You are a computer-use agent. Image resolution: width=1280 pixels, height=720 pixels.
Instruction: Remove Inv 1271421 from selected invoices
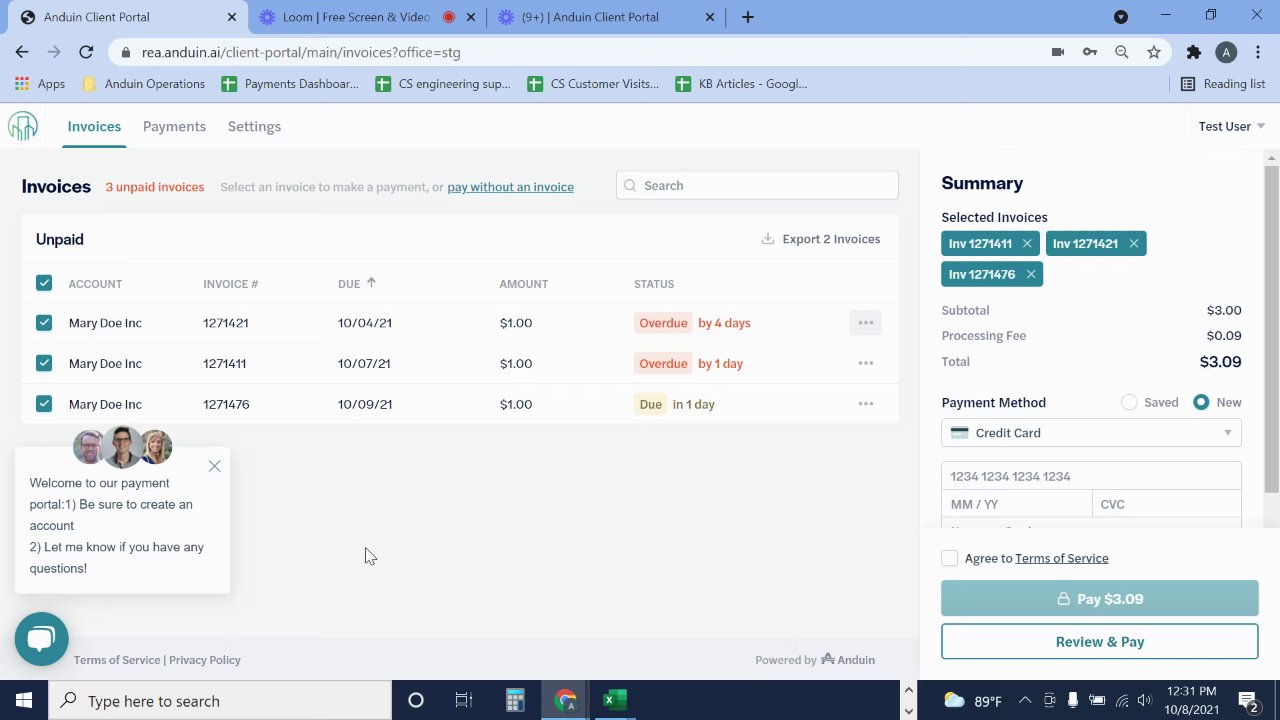(1133, 243)
